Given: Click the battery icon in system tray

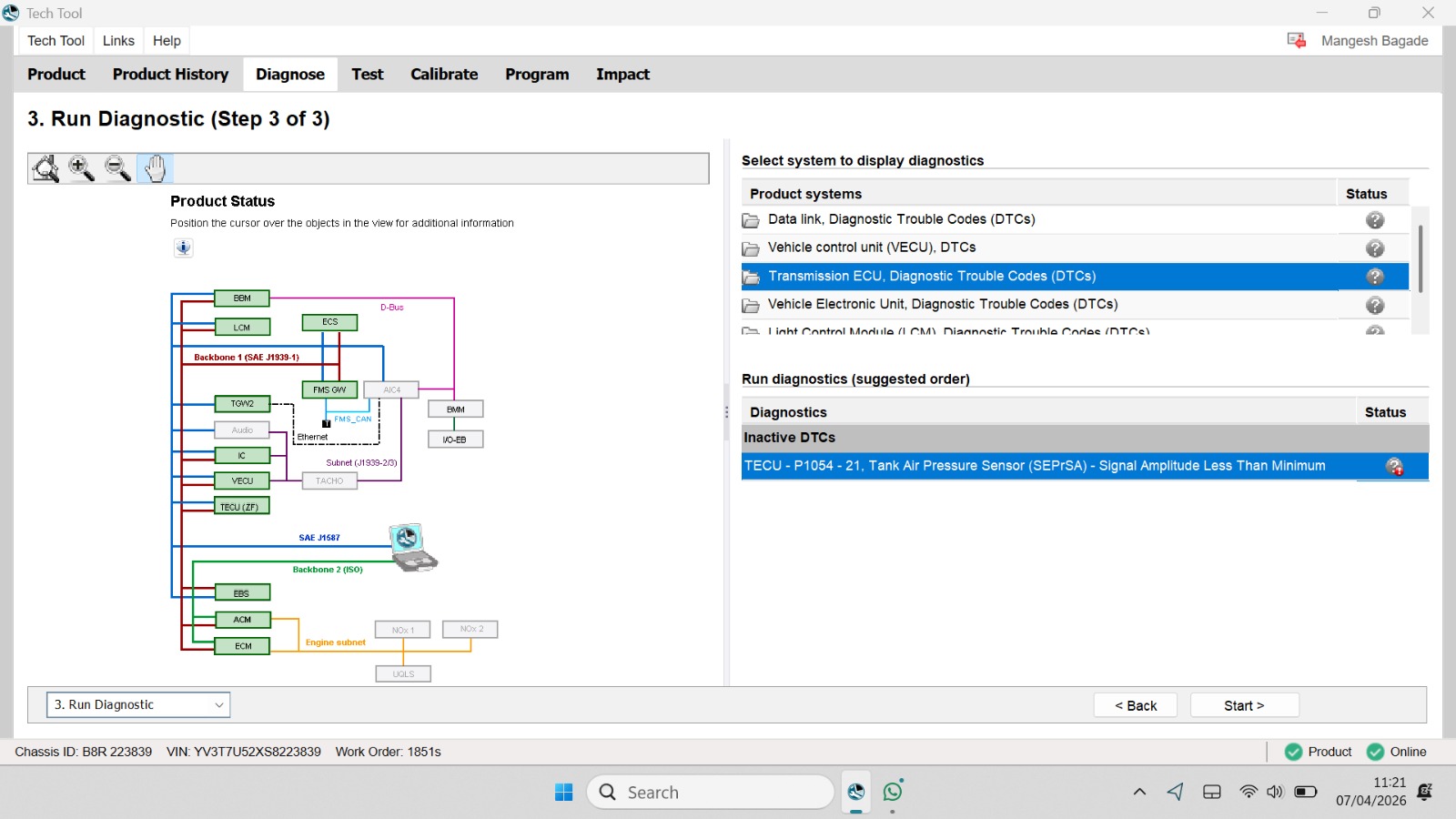Looking at the screenshot, I should point(1306,792).
